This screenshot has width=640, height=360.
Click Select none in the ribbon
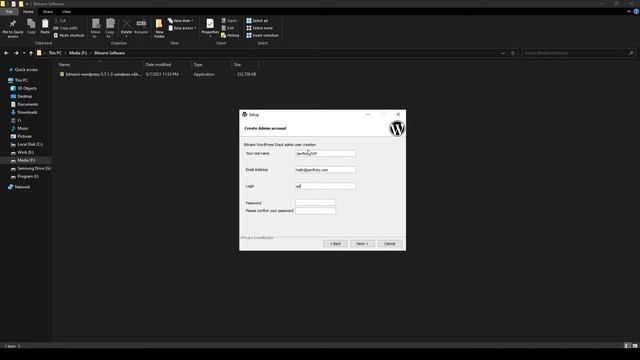pos(259,28)
